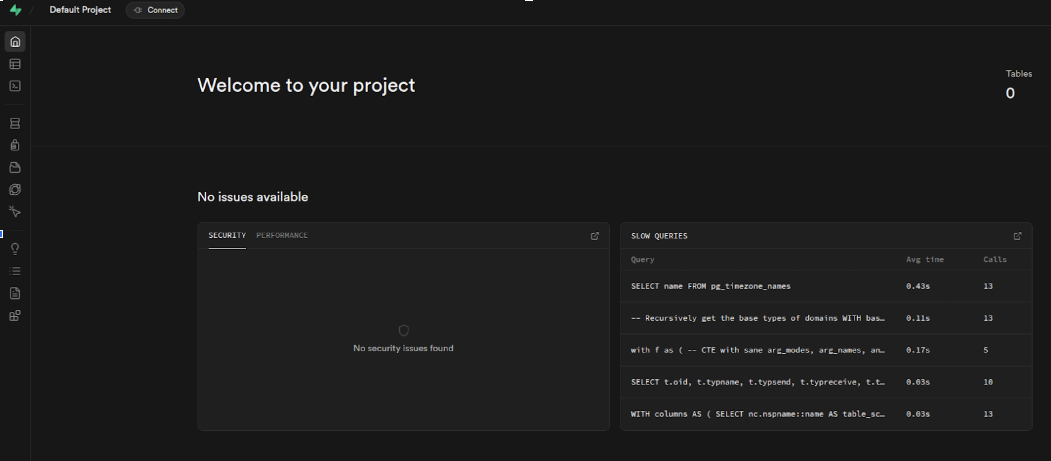Open the SQL Editor terminal icon

point(15,86)
